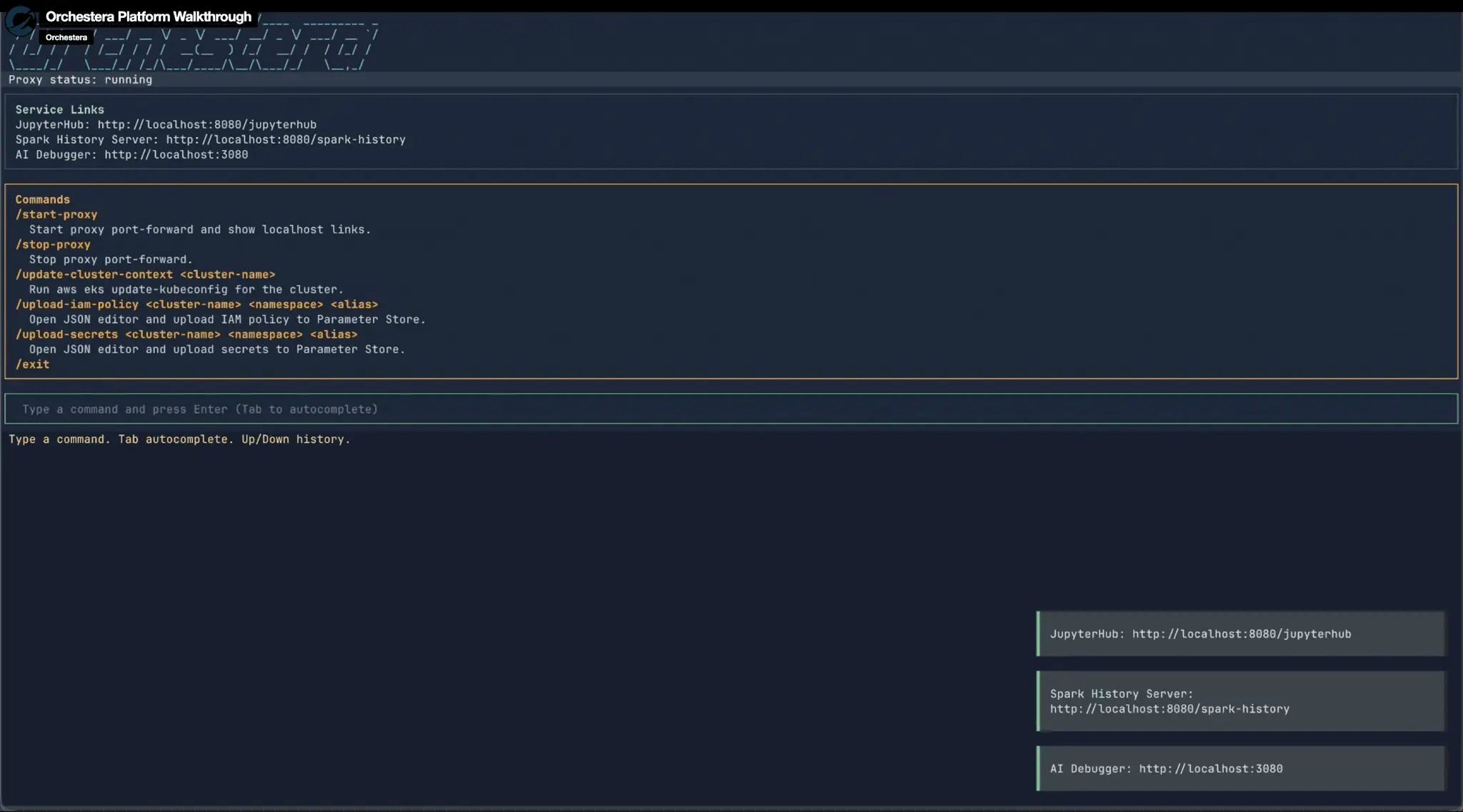Click the Commands section heading
The height and width of the screenshot is (812, 1463).
tap(43, 199)
